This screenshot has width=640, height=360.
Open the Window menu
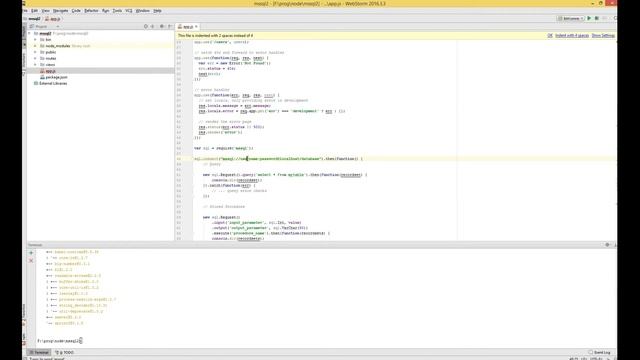142,11
